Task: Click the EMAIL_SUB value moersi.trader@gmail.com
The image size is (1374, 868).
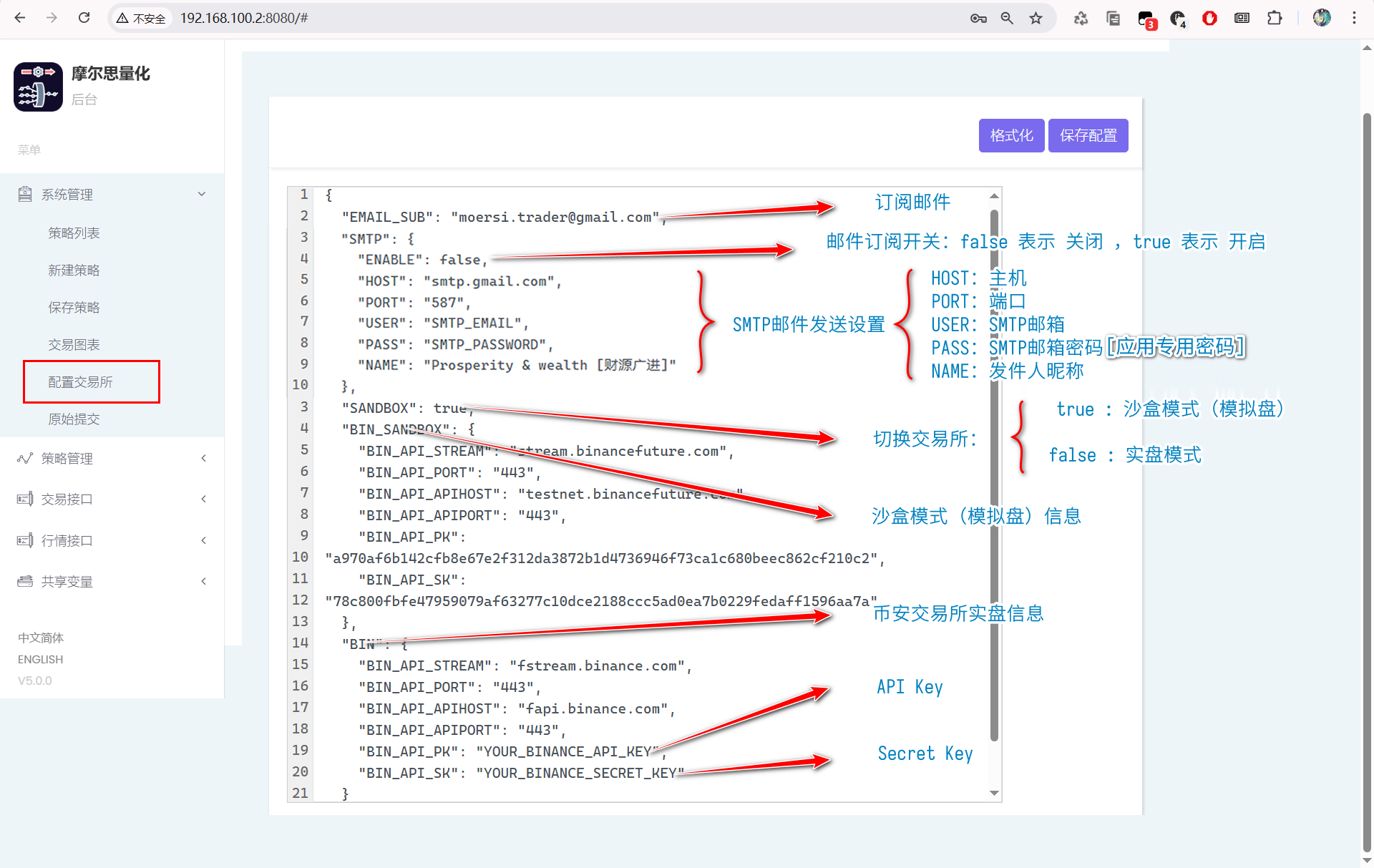Action: pos(555,217)
